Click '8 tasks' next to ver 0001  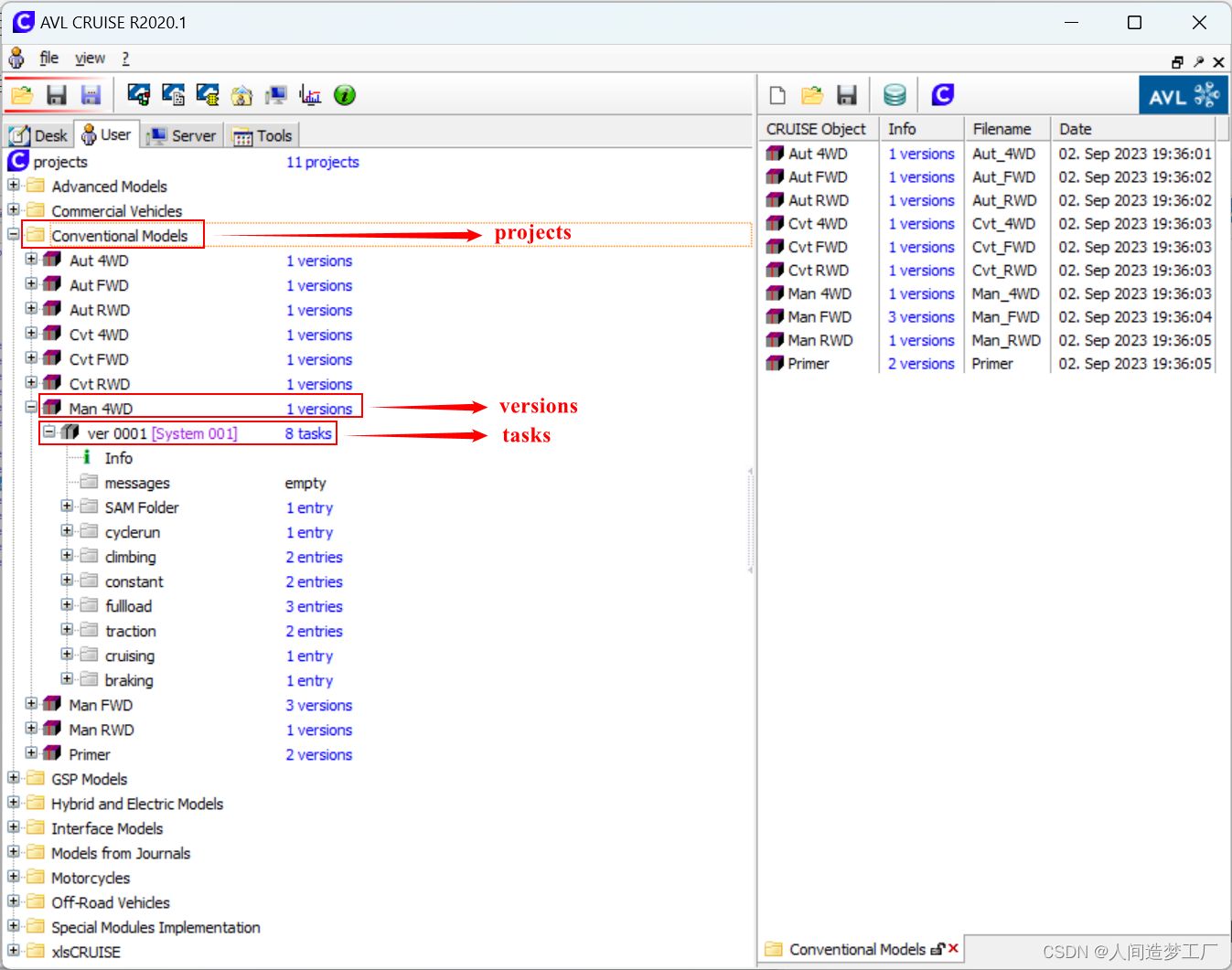[x=308, y=433]
